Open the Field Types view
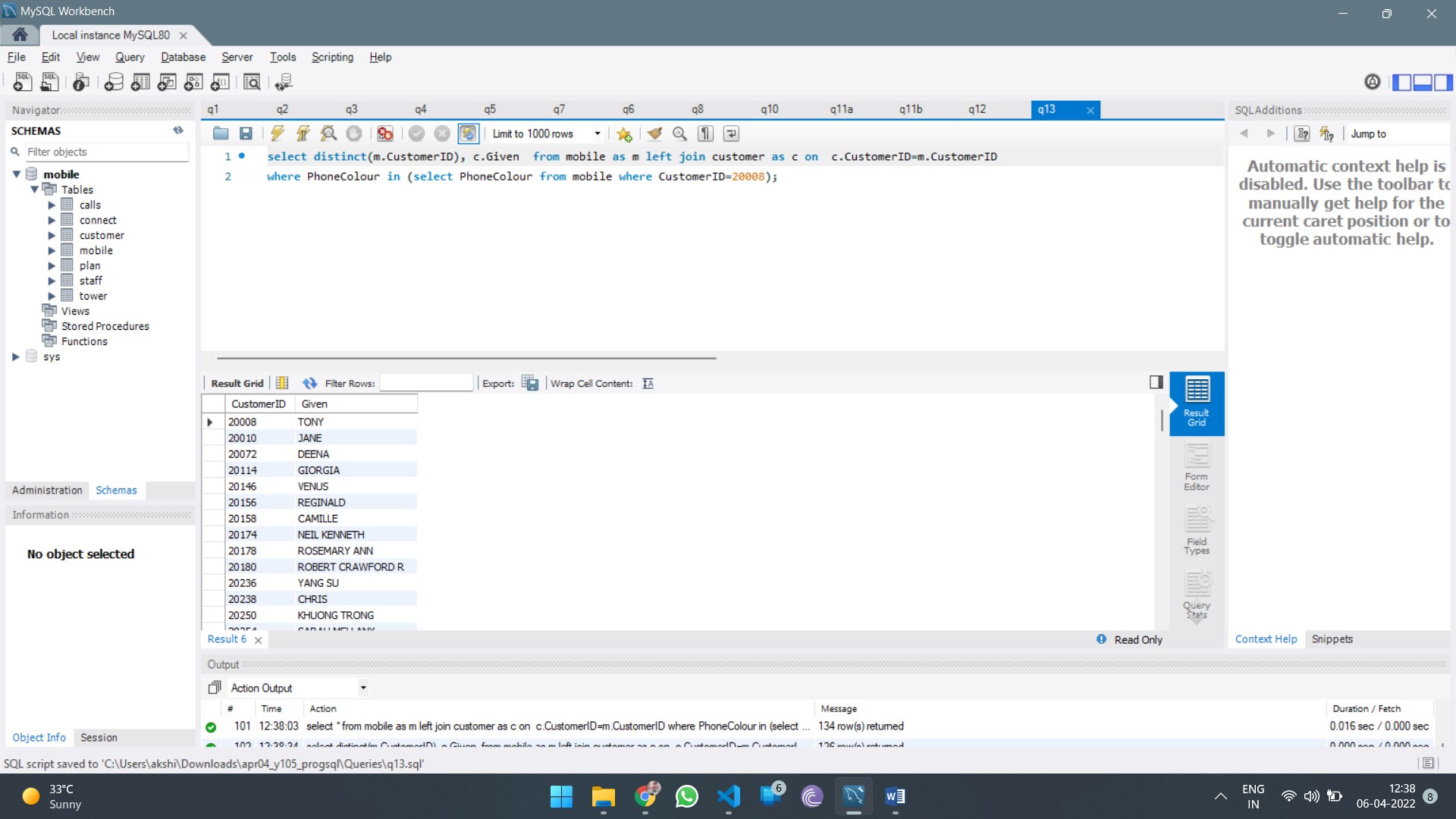 pos(1197,530)
